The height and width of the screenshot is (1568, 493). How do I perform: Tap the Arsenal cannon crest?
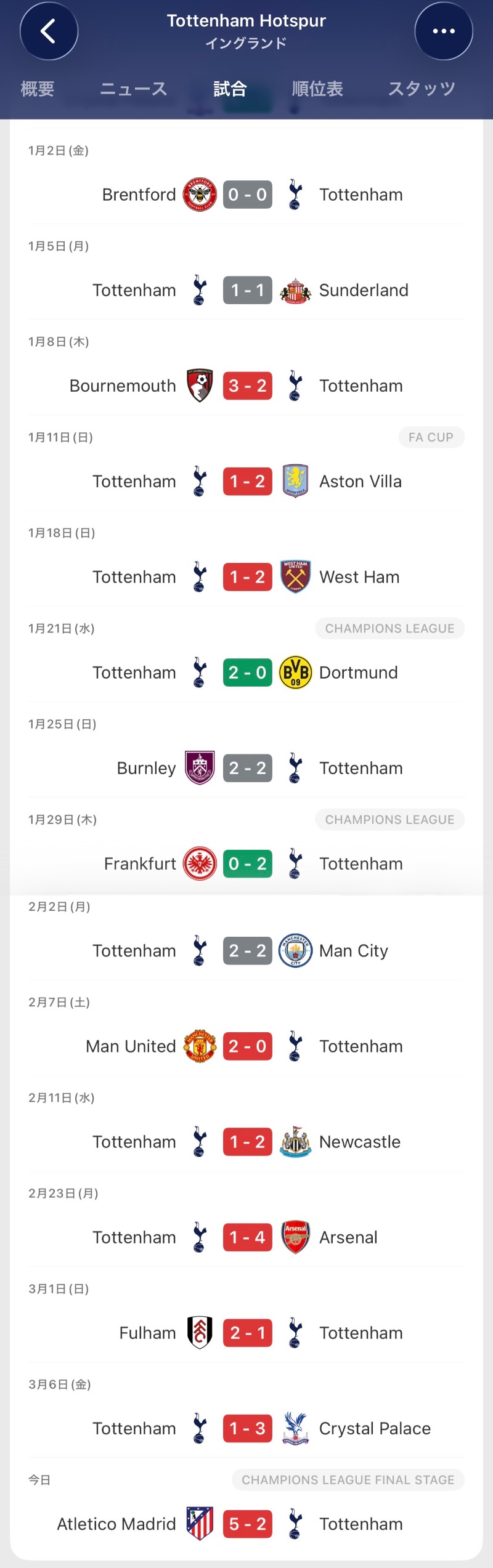pyautogui.click(x=296, y=1237)
